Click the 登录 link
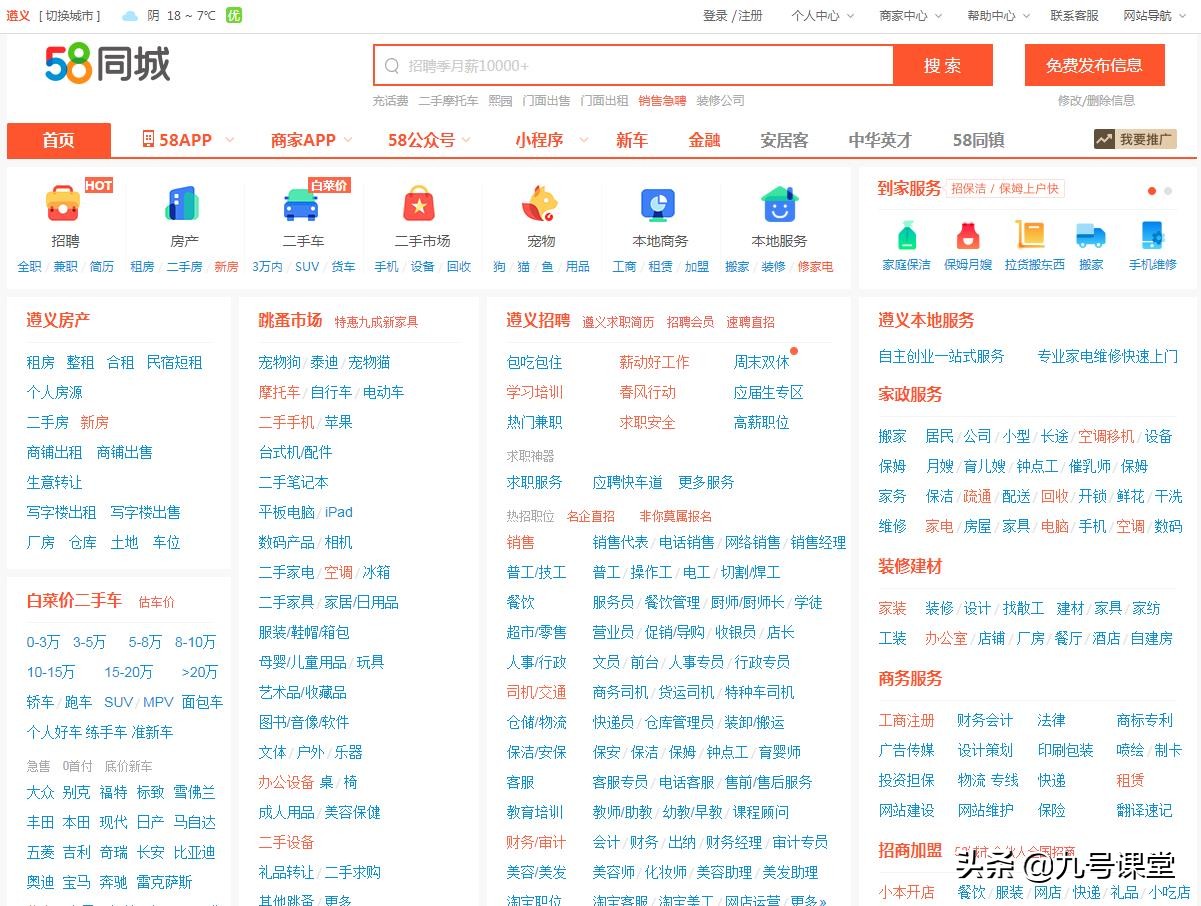Viewport: 1201px width, 906px height. pyautogui.click(x=715, y=16)
